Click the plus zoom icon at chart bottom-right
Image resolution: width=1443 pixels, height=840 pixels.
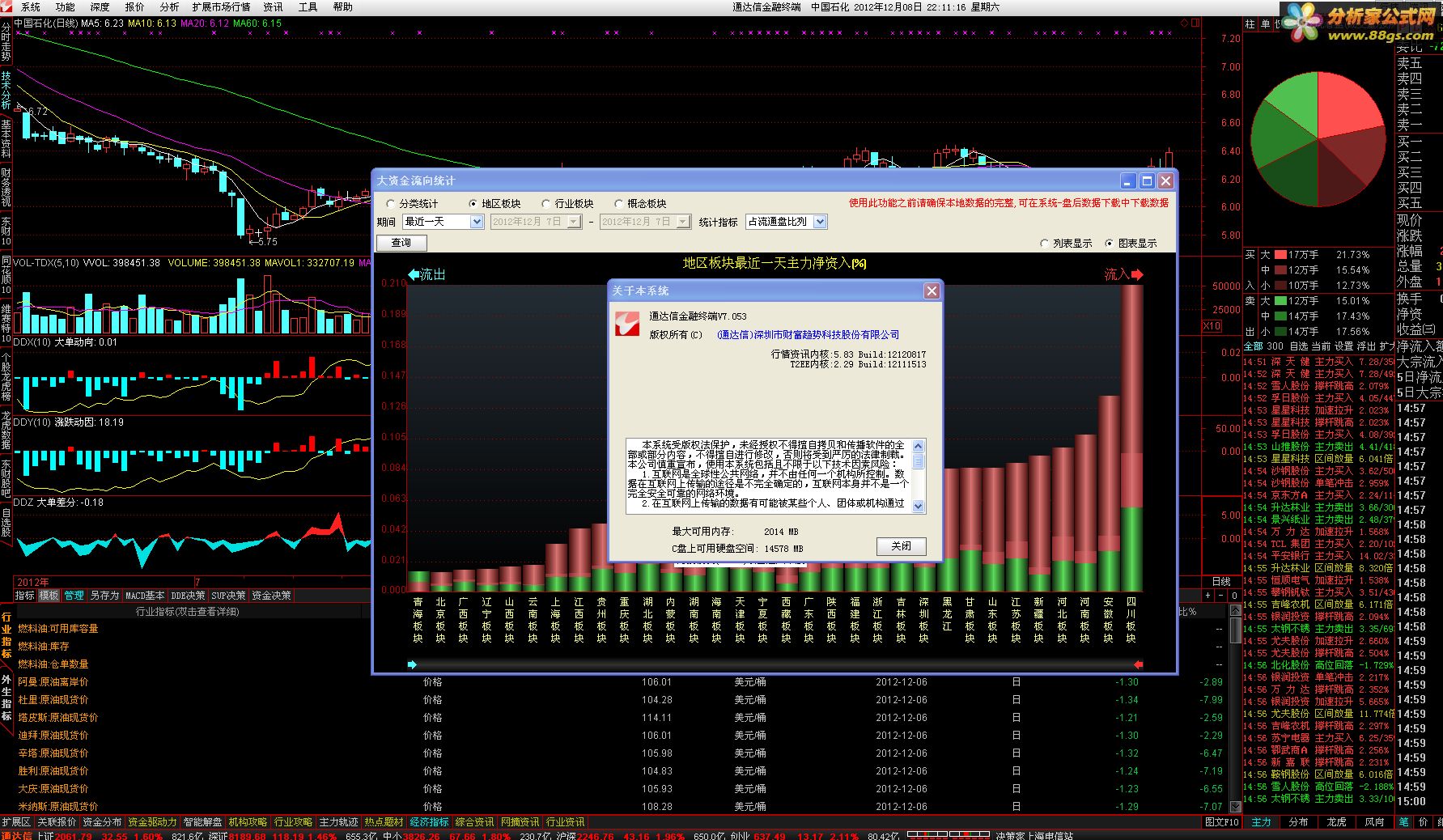pos(1207,595)
